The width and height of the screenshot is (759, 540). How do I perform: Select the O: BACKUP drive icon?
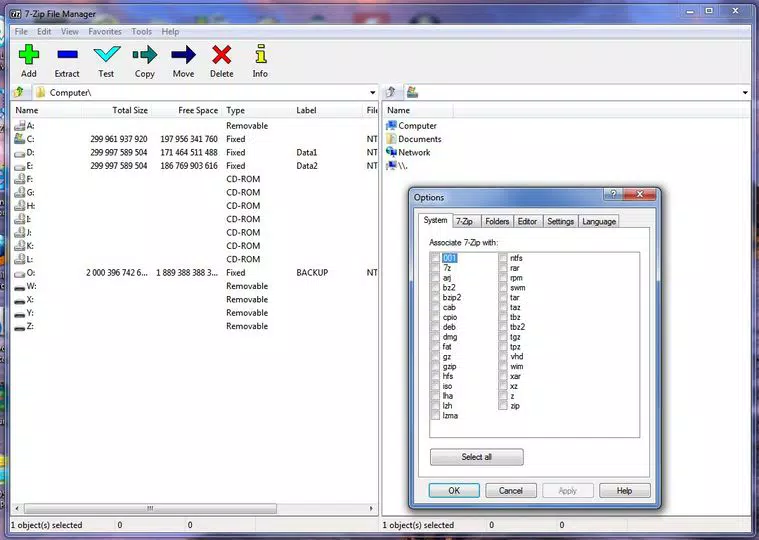(19, 273)
